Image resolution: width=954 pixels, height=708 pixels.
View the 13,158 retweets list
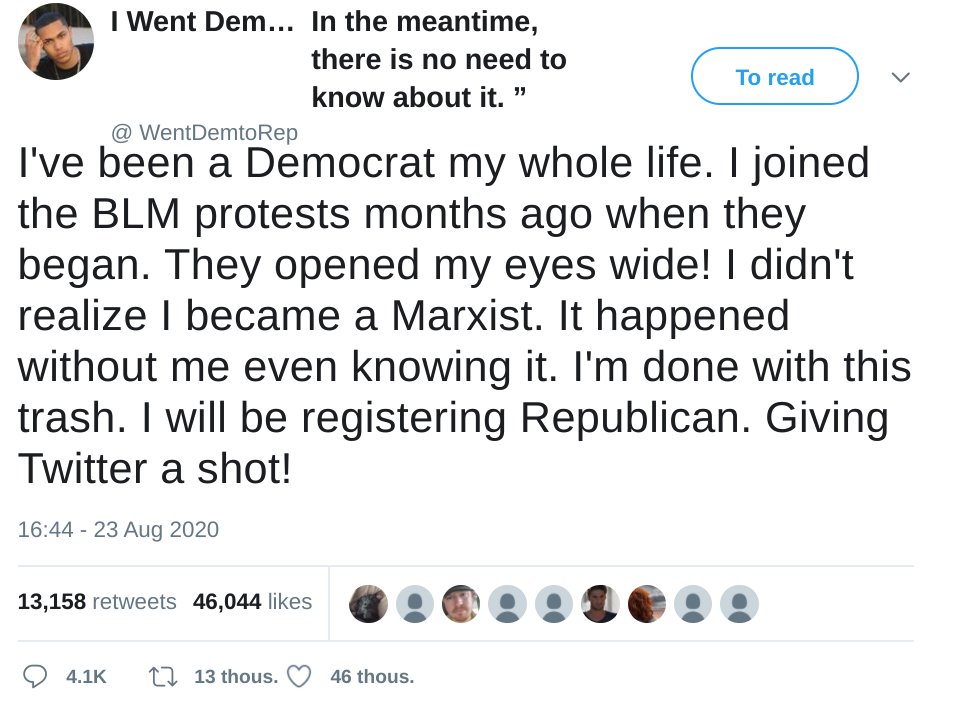click(97, 602)
